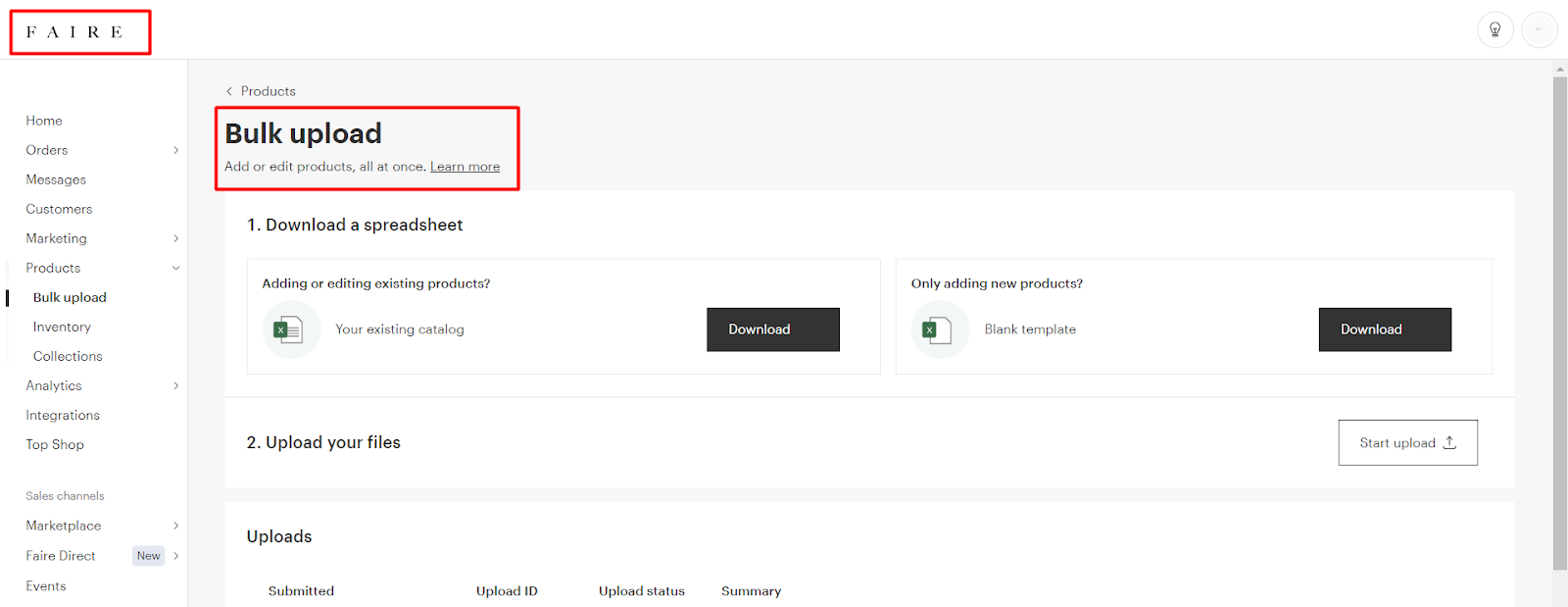Download your existing catalog
The height and width of the screenshot is (607, 1568).
click(773, 329)
